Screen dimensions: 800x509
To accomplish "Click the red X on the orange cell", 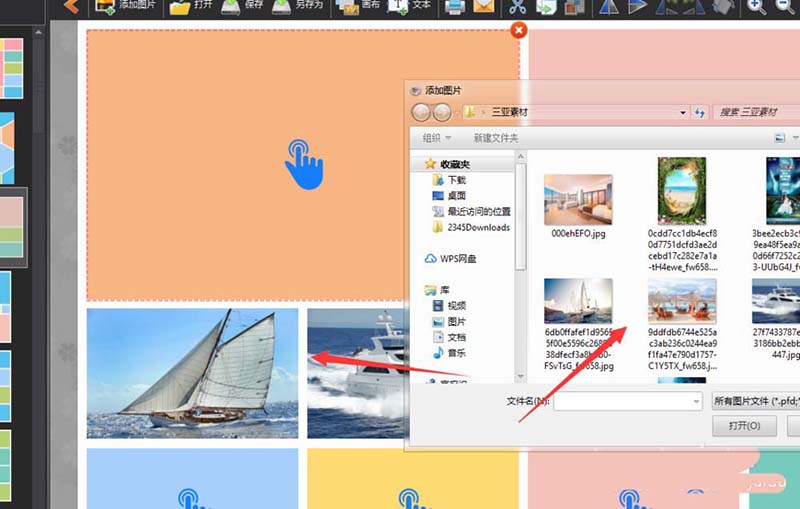I will (519, 30).
